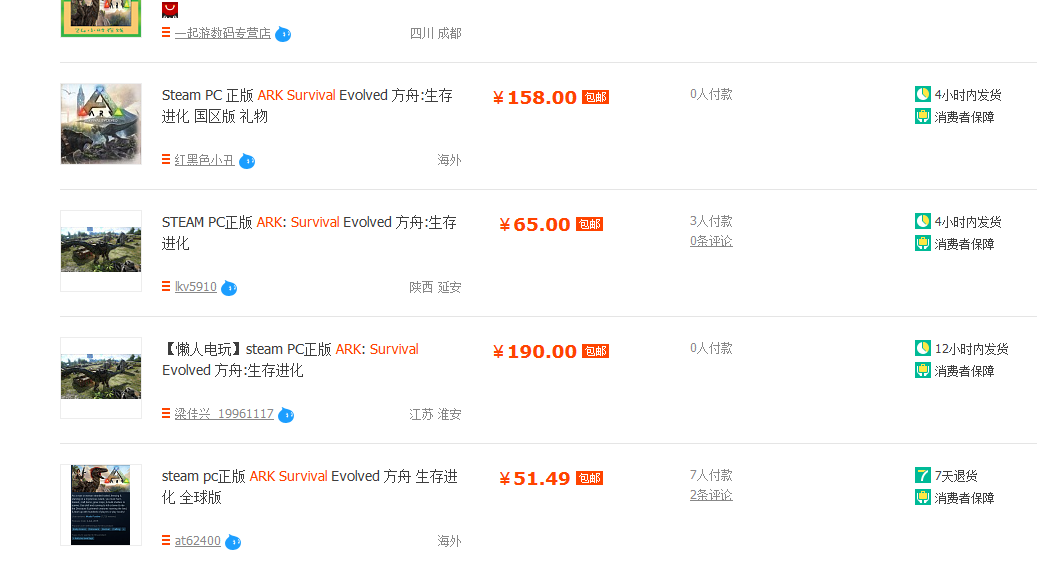Click the red Tmall logo icon at top
1037x569 pixels.
click(x=170, y=9)
